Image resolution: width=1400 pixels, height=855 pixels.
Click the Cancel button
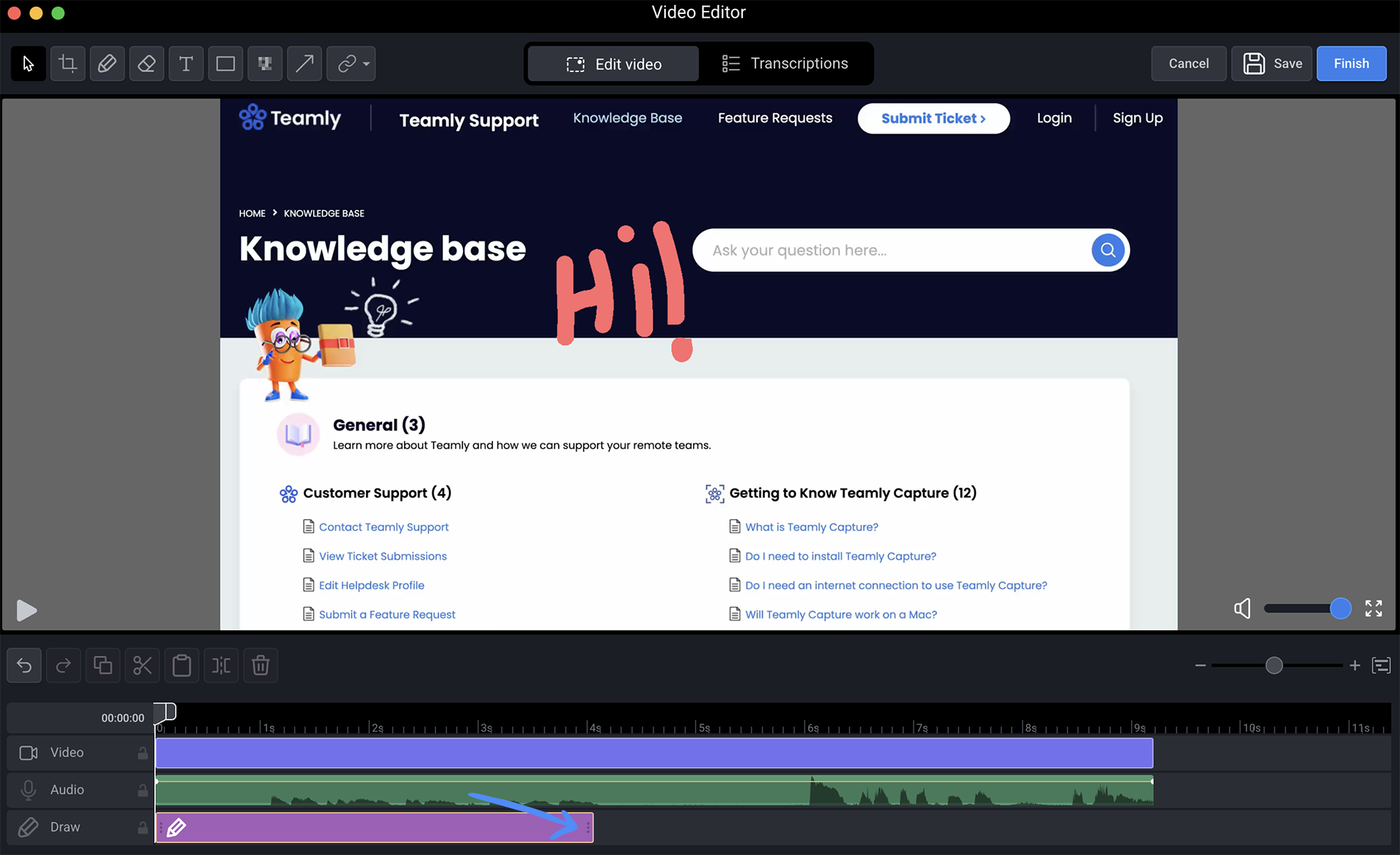point(1188,64)
